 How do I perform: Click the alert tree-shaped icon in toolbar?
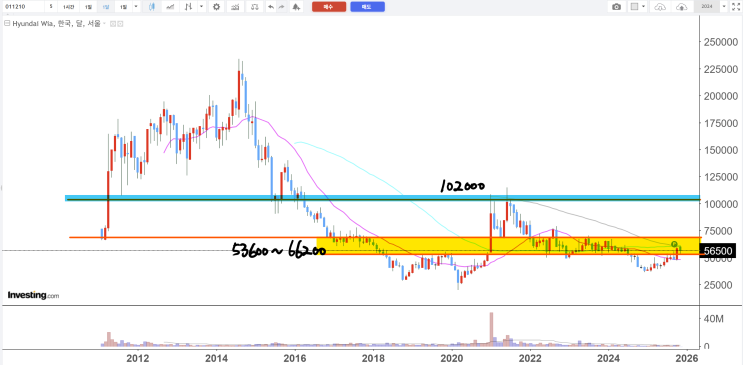(x=296, y=7)
